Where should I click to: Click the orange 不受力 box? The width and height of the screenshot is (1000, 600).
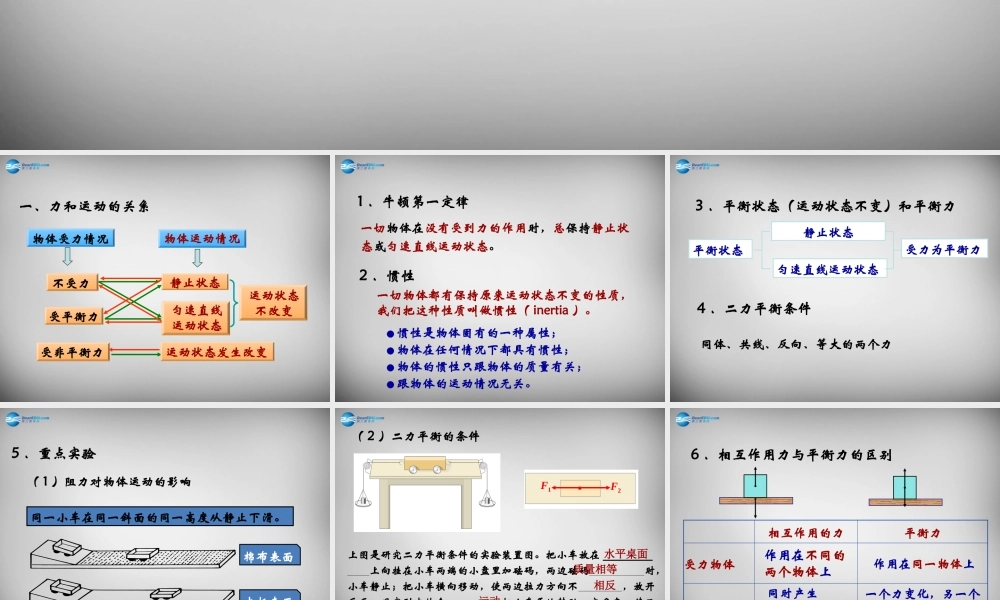pyautogui.click(x=72, y=282)
